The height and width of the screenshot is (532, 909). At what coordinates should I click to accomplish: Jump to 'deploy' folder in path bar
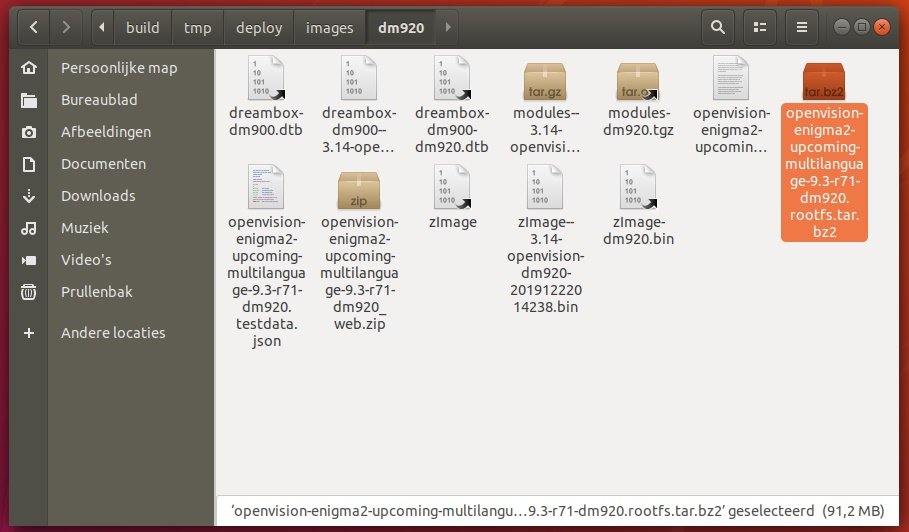(259, 28)
